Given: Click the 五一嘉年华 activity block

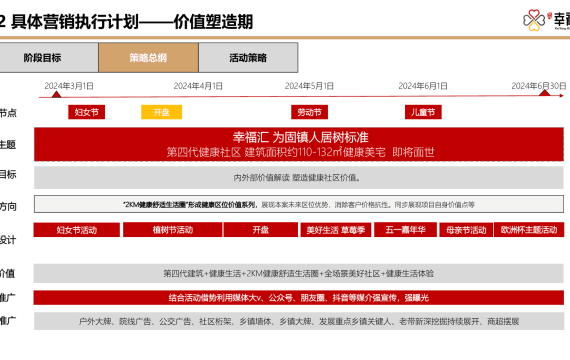Looking at the screenshot, I should point(405,230).
